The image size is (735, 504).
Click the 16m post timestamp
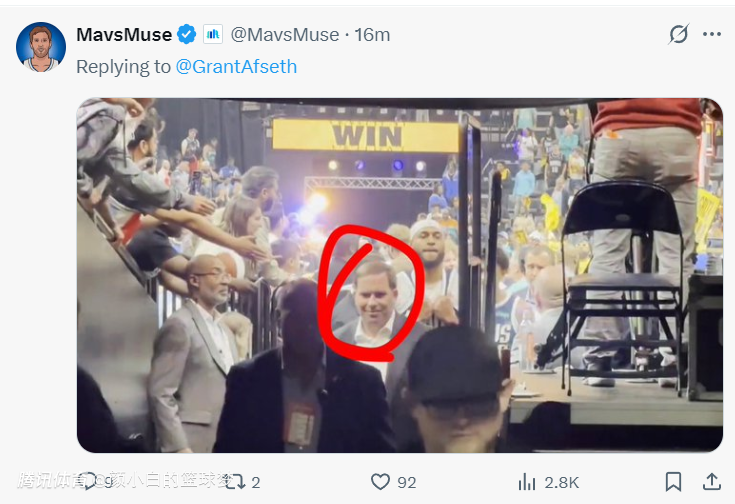(x=372, y=35)
